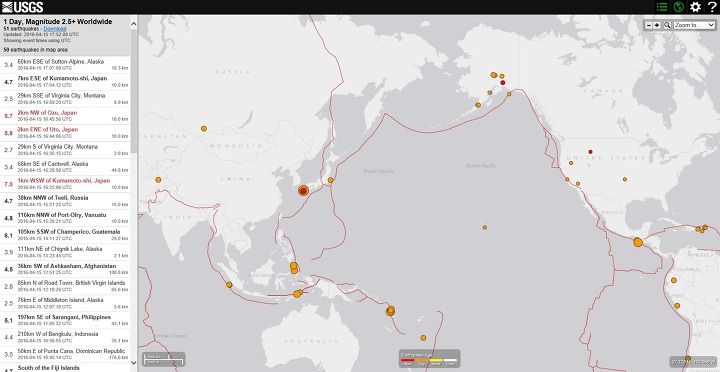Image resolution: width=720 pixels, height=372 pixels.
Task: Click the map scale bar
Action: tap(164, 359)
